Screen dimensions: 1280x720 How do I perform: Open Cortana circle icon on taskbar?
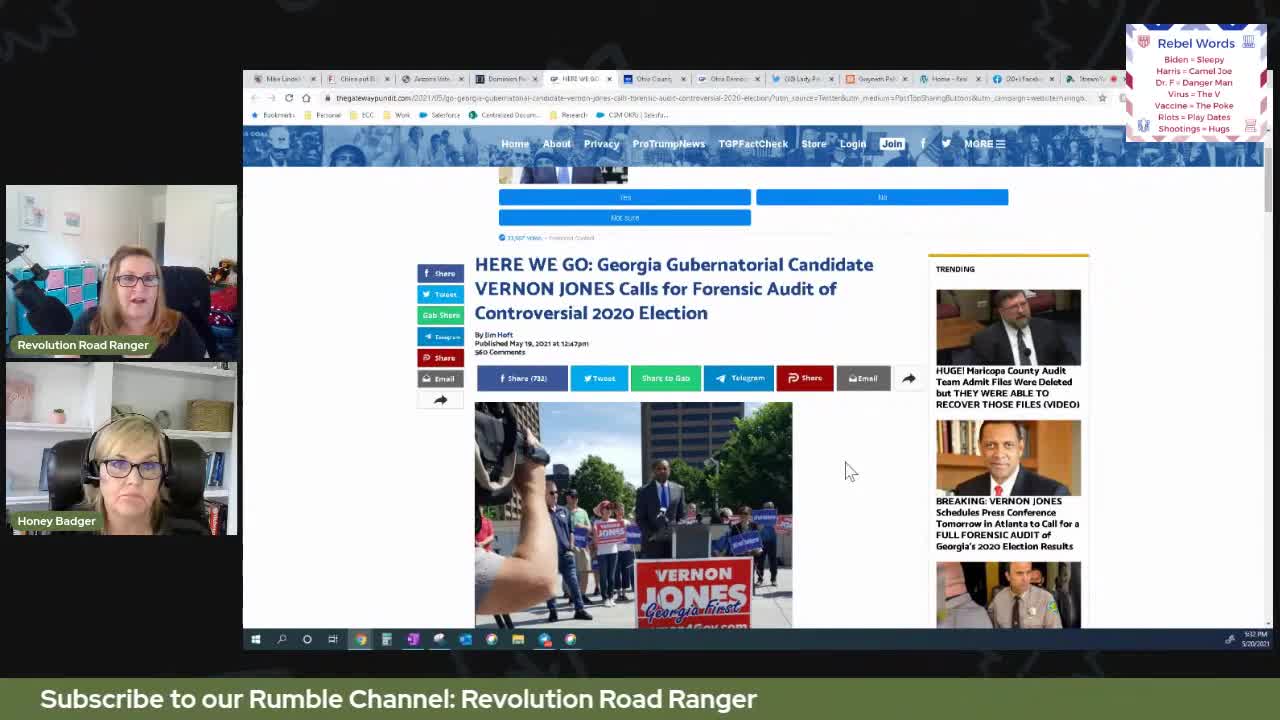pos(307,639)
